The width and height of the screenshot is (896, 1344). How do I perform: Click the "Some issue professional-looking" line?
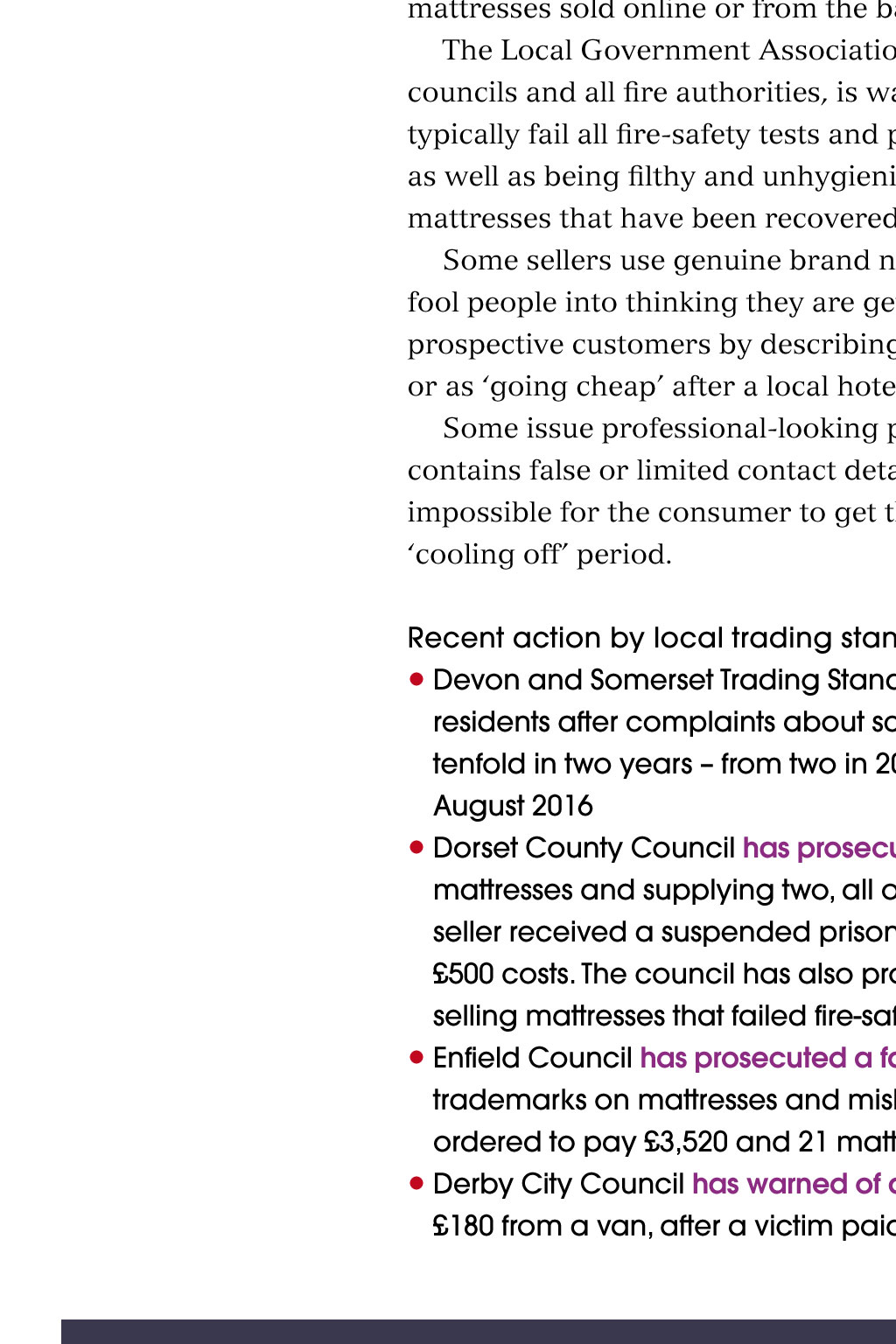668,428
